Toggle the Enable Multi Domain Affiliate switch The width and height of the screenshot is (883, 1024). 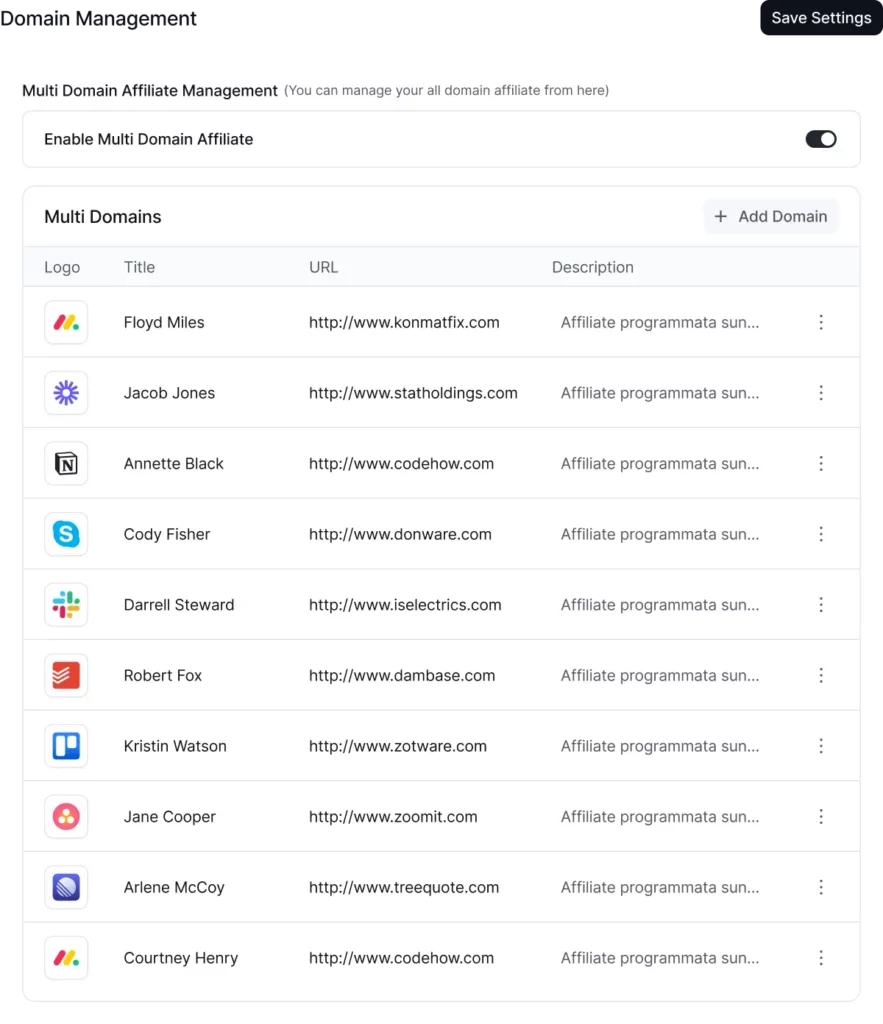coord(820,139)
